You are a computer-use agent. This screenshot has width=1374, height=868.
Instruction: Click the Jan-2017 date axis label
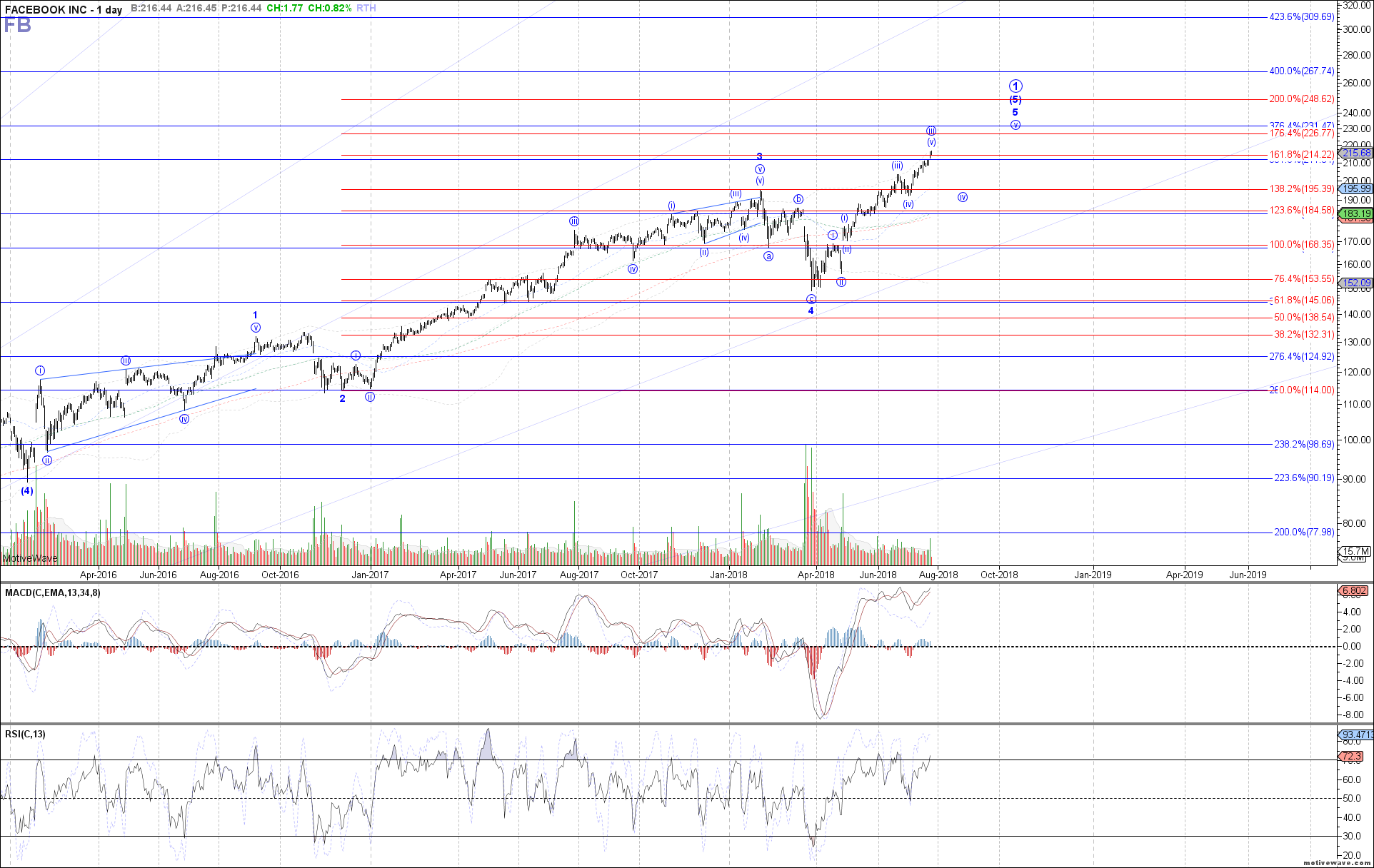point(370,575)
